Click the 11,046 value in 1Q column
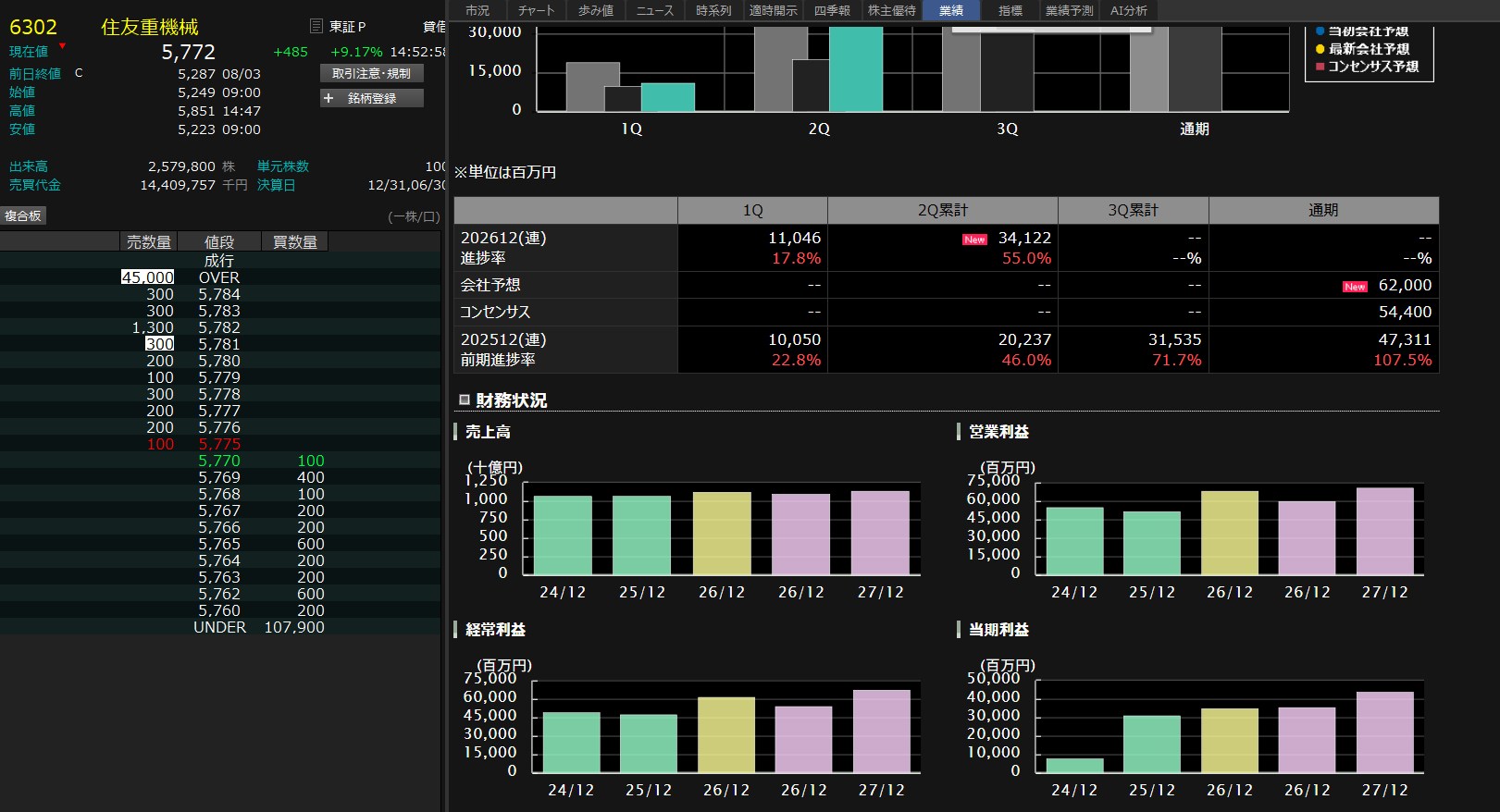The height and width of the screenshot is (812, 1500). [x=794, y=238]
